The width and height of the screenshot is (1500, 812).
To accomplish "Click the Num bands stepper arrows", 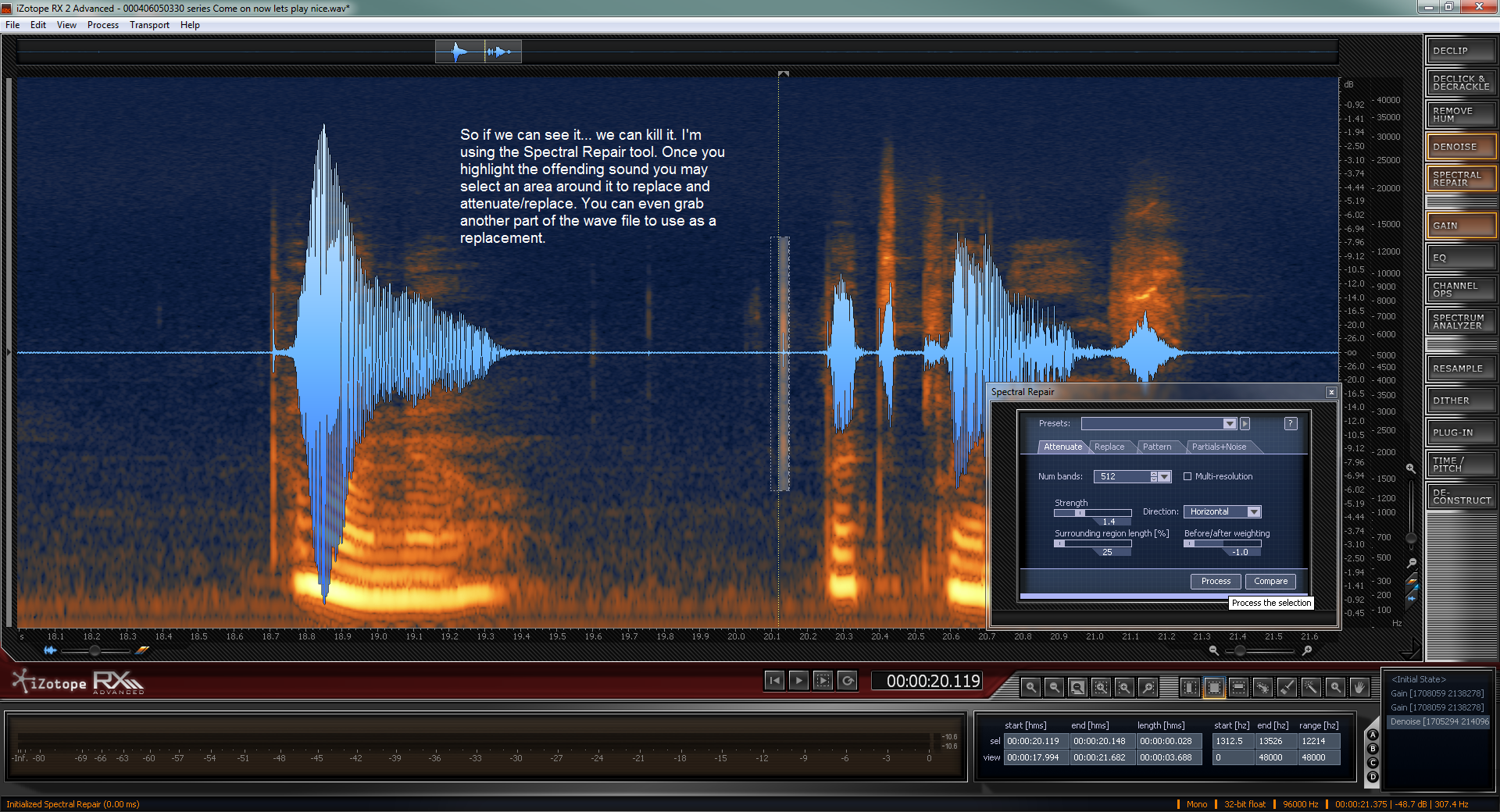I will pos(1154,476).
